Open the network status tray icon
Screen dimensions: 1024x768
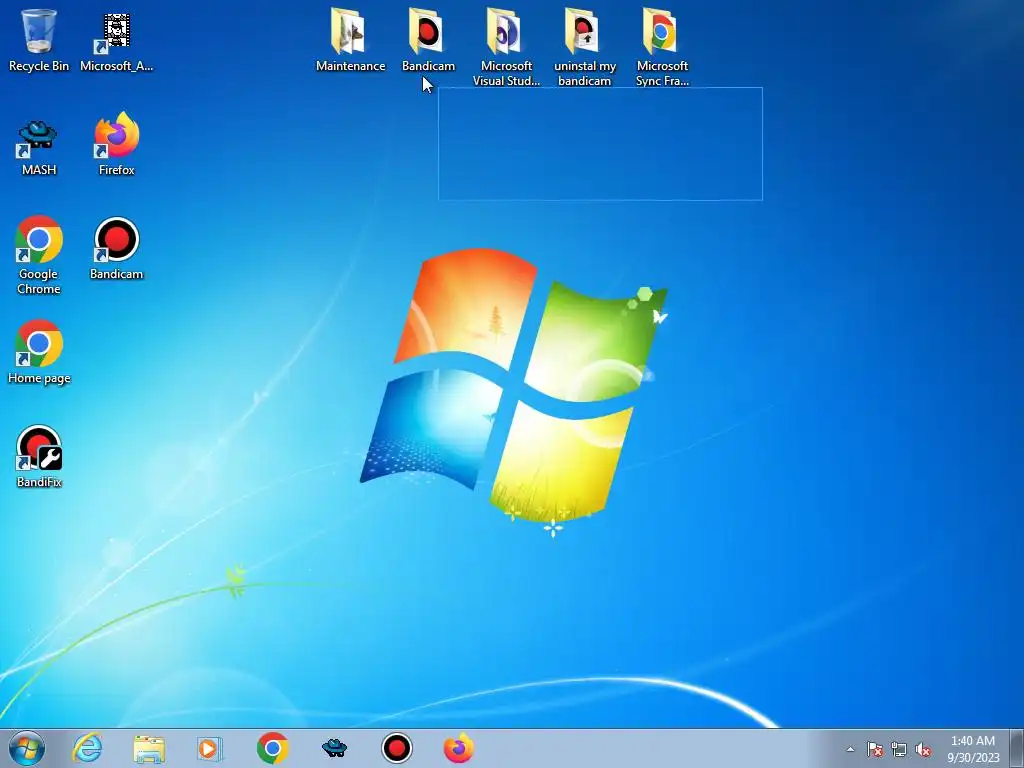tap(899, 749)
